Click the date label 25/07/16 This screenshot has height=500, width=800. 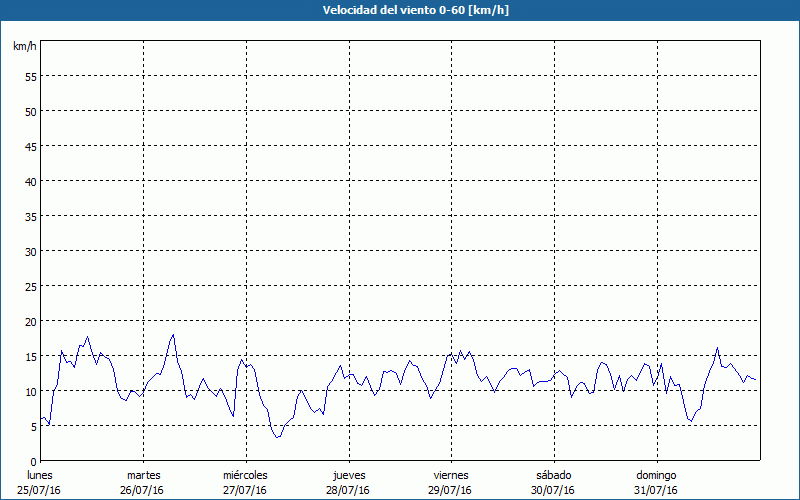pyautogui.click(x=40, y=490)
